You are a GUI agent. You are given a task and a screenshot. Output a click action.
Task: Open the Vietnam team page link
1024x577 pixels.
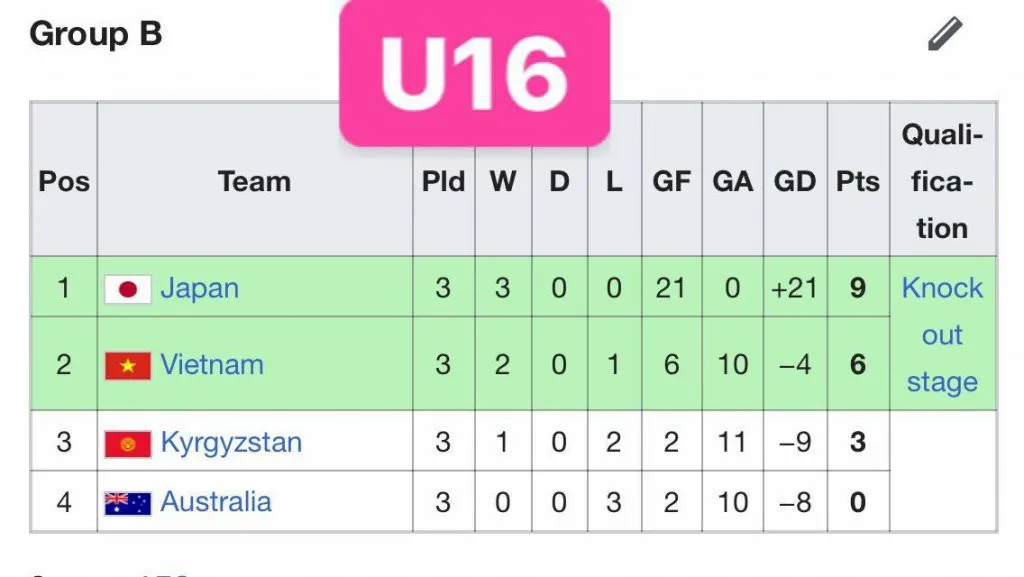click(x=211, y=365)
